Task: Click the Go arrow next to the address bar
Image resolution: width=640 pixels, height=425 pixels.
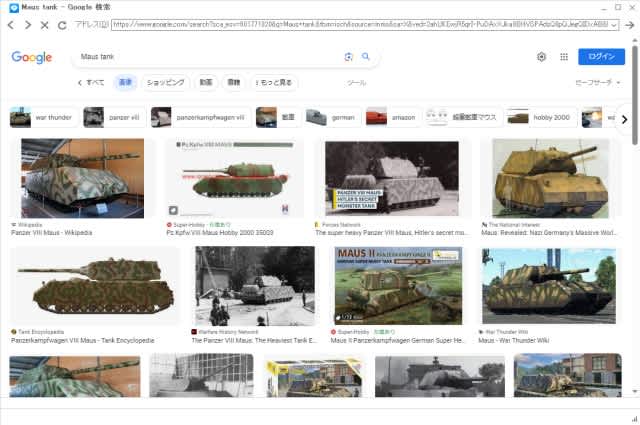Action: coord(630,25)
